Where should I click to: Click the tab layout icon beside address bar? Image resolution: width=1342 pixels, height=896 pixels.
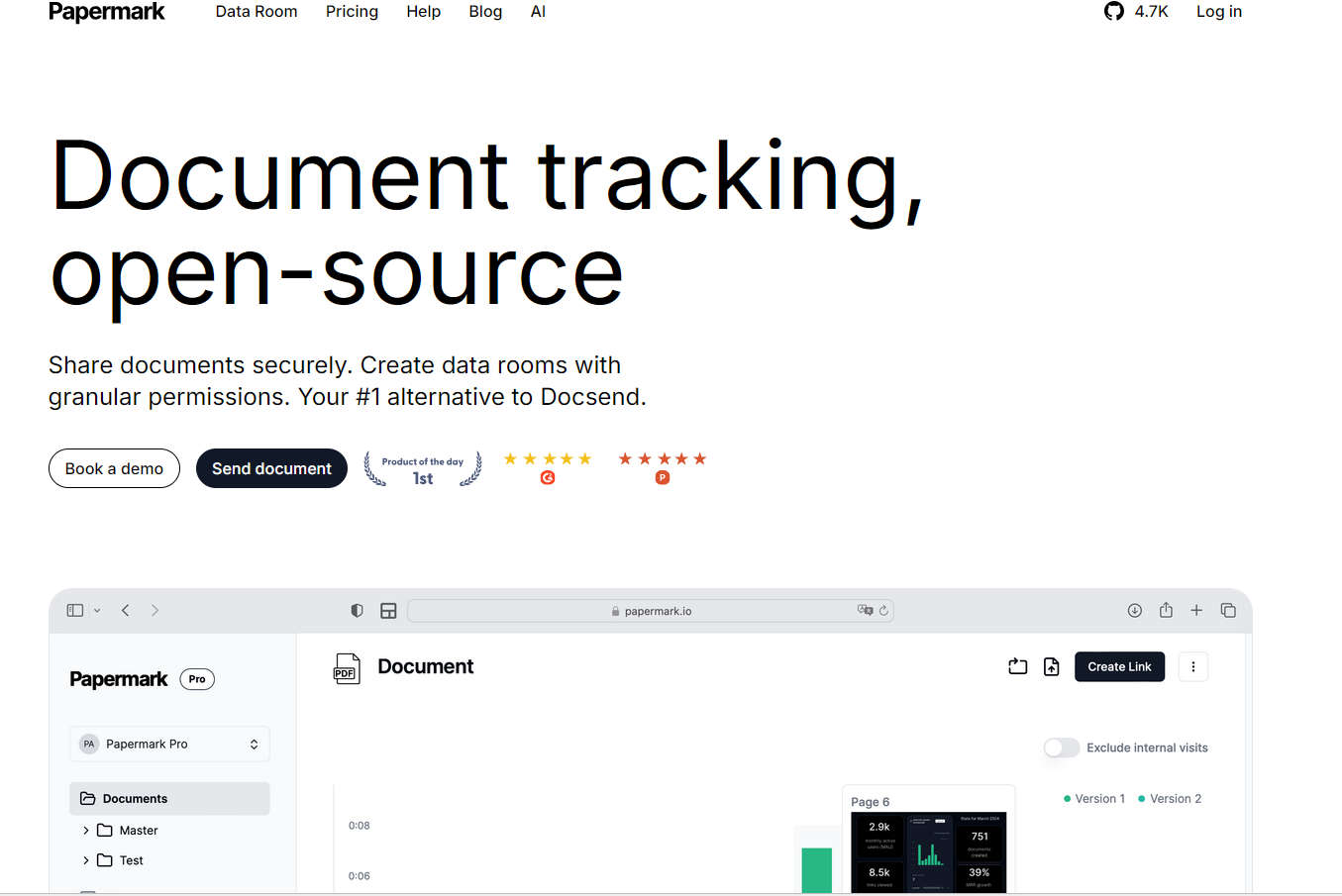pyautogui.click(x=388, y=611)
